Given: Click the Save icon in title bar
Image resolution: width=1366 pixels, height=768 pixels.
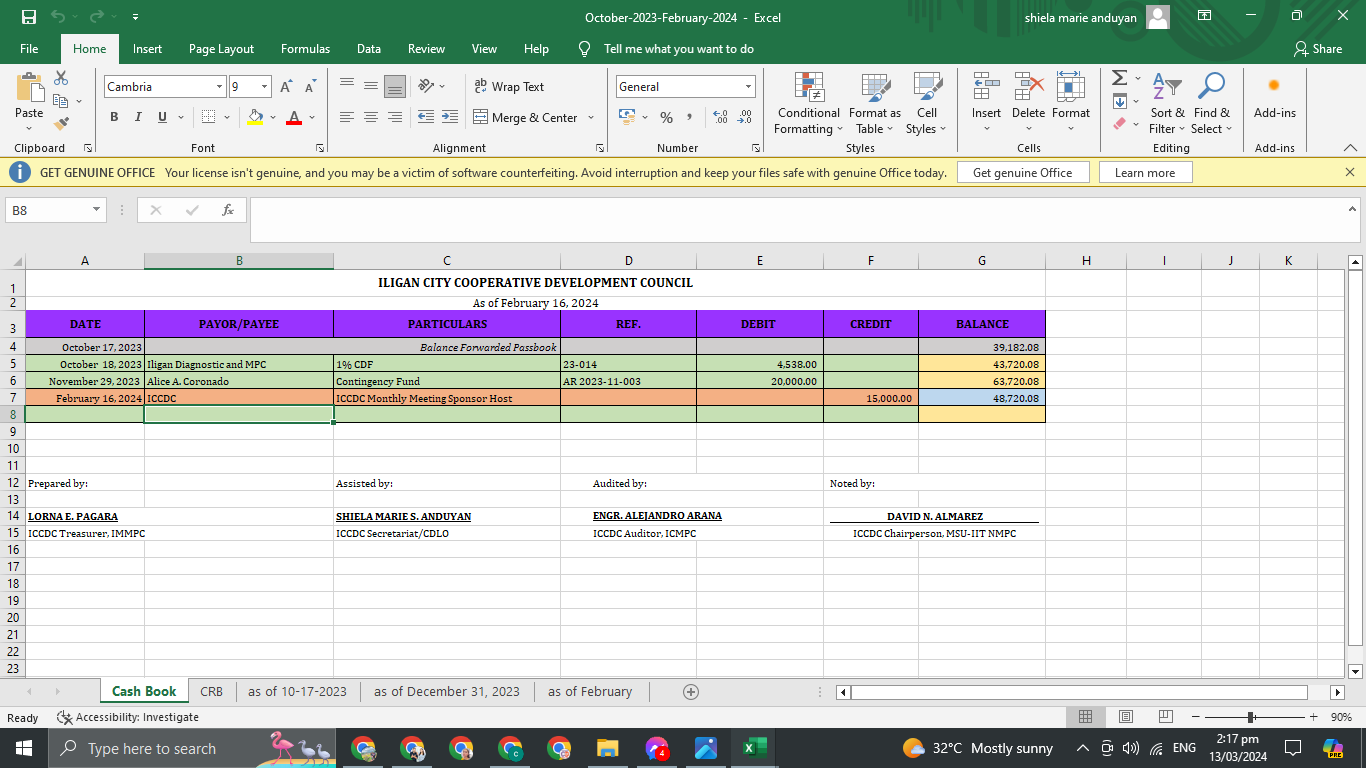Looking at the screenshot, I should click(29, 17).
